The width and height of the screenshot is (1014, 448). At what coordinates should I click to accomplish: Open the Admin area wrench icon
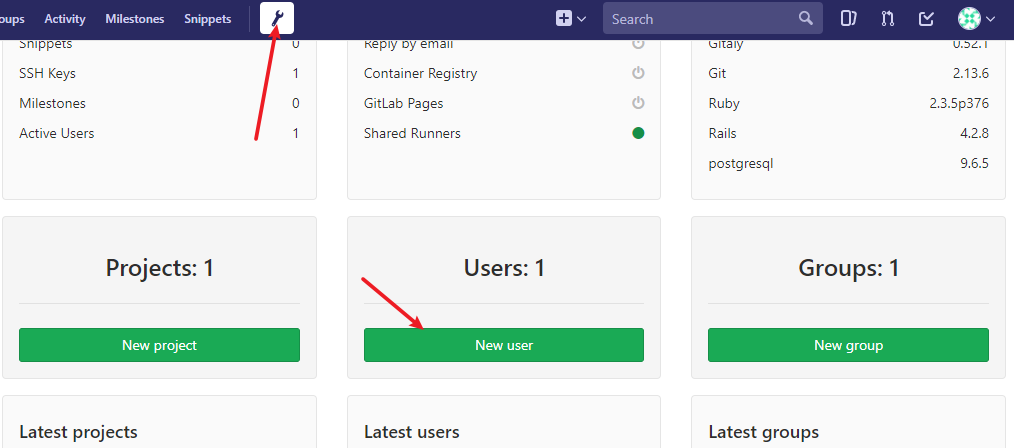click(277, 18)
